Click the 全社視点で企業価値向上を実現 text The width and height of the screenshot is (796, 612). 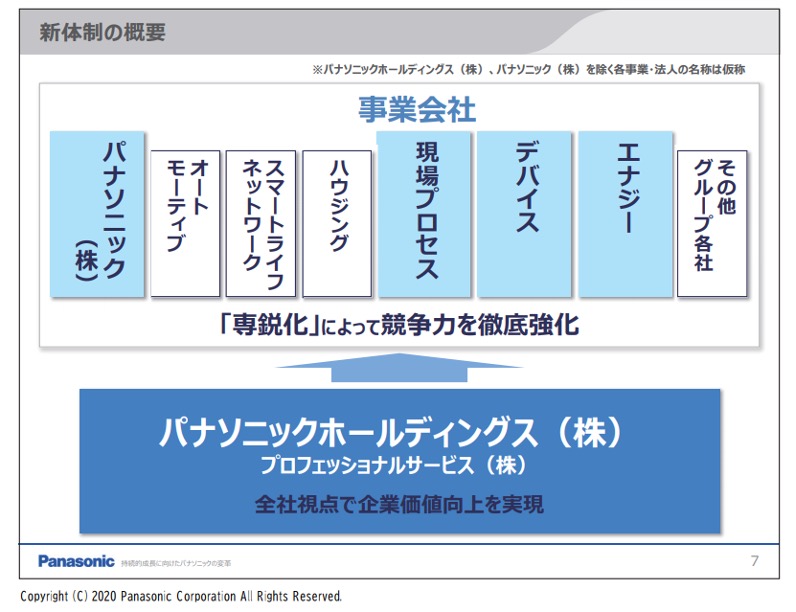click(399, 504)
